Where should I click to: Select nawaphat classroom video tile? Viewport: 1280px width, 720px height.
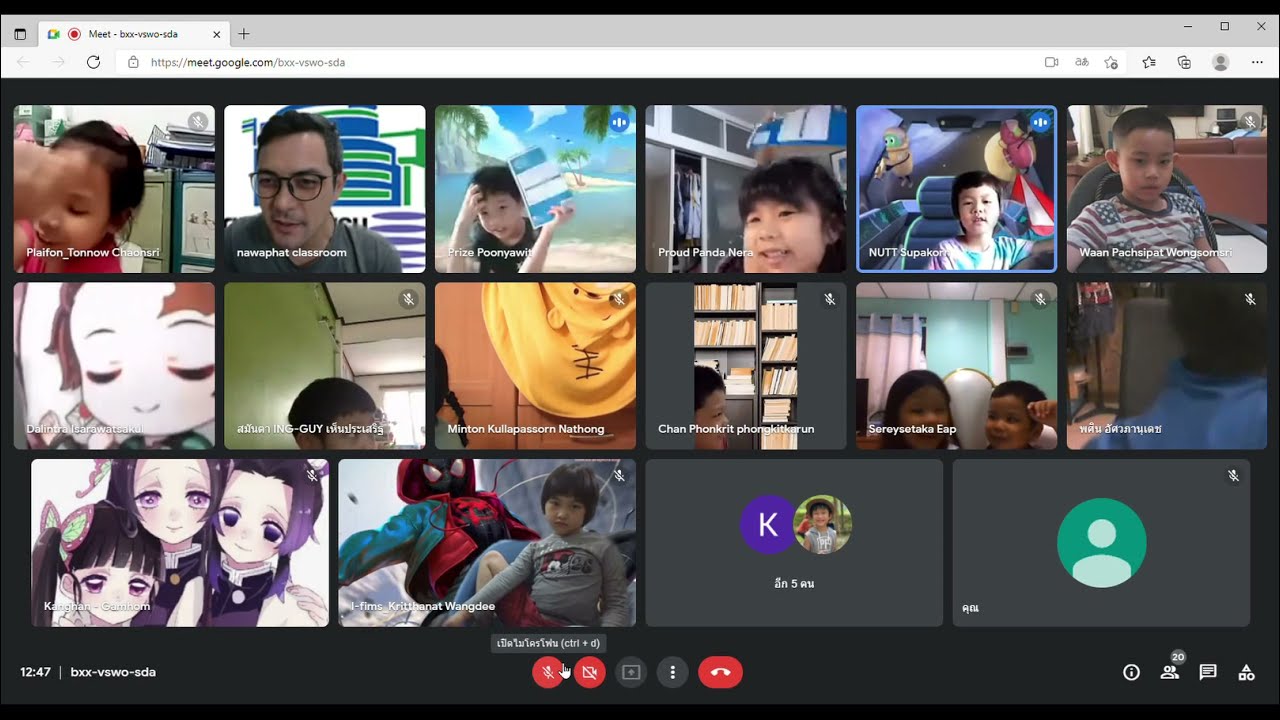[x=325, y=189]
